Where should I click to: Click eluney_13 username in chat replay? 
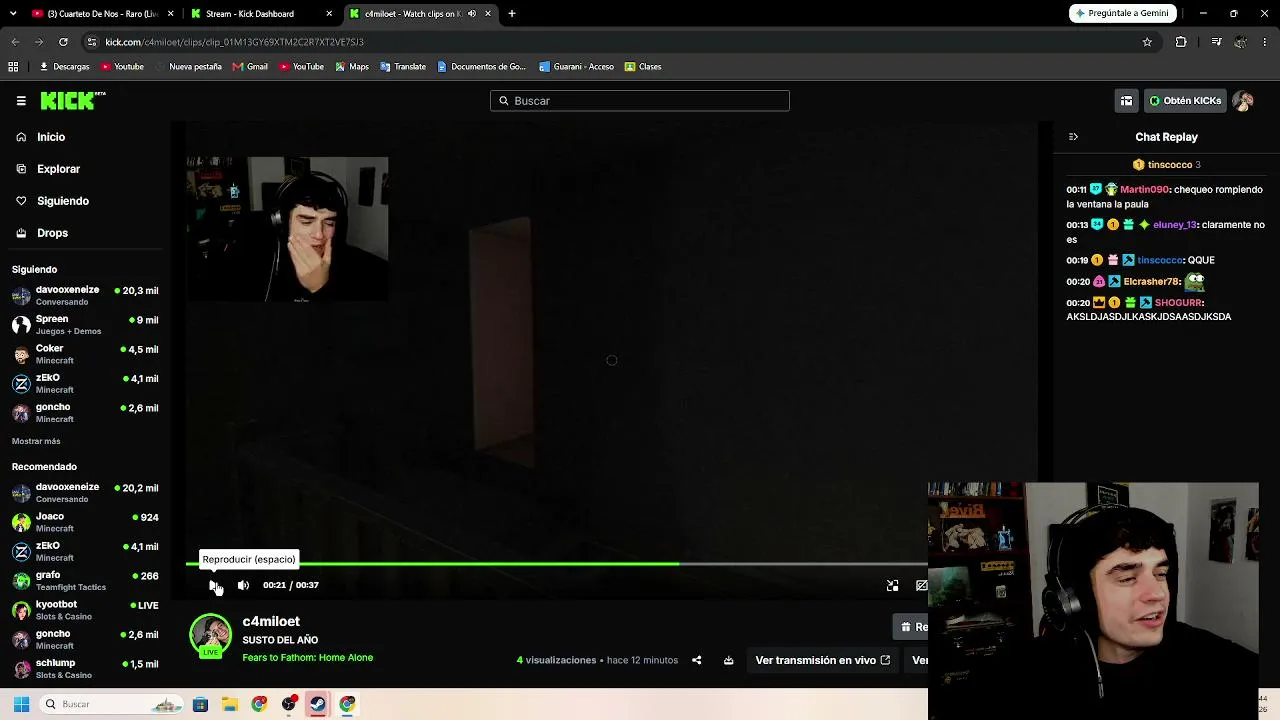(1175, 225)
